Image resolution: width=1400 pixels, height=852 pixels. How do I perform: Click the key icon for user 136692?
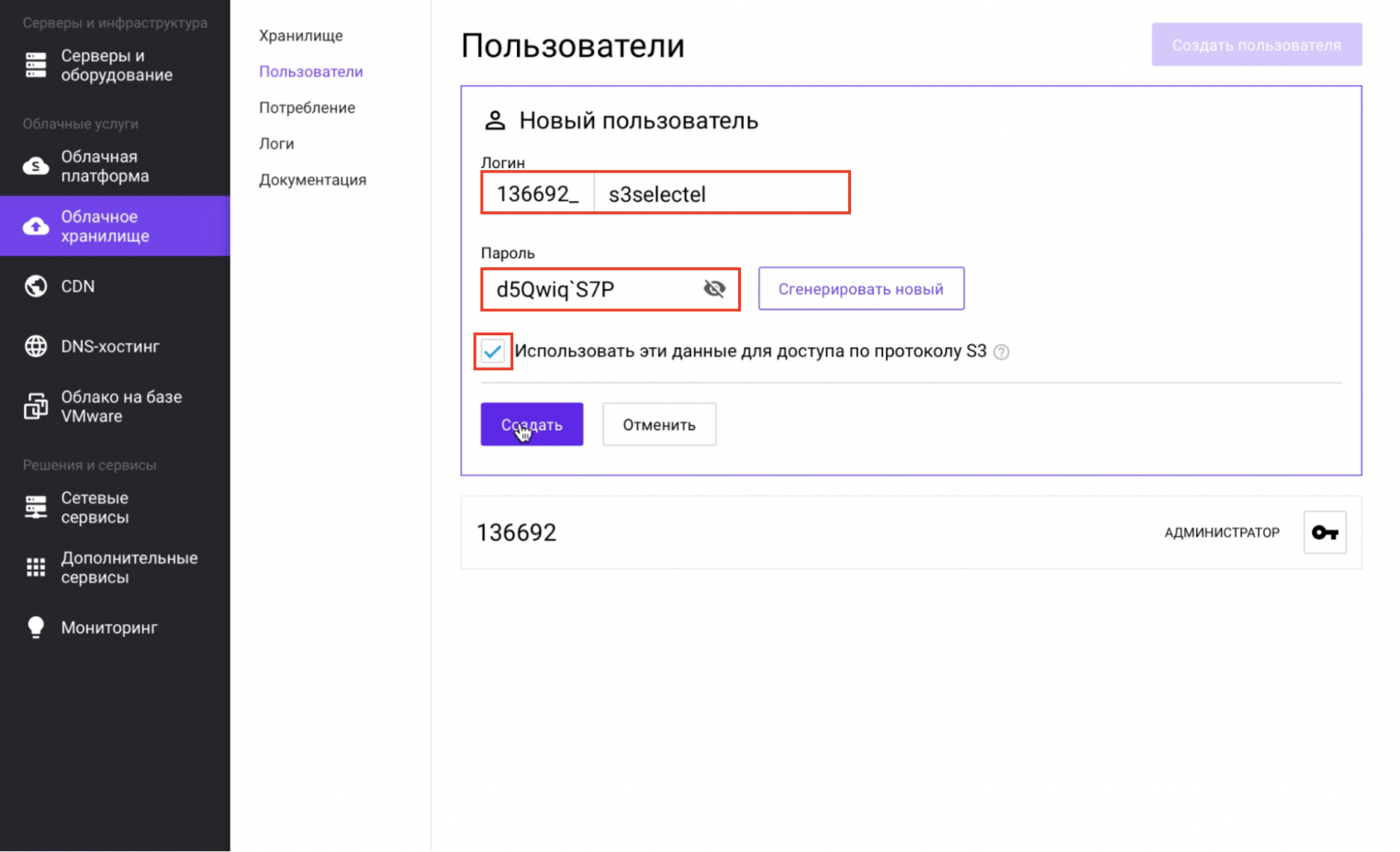pos(1325,532)
